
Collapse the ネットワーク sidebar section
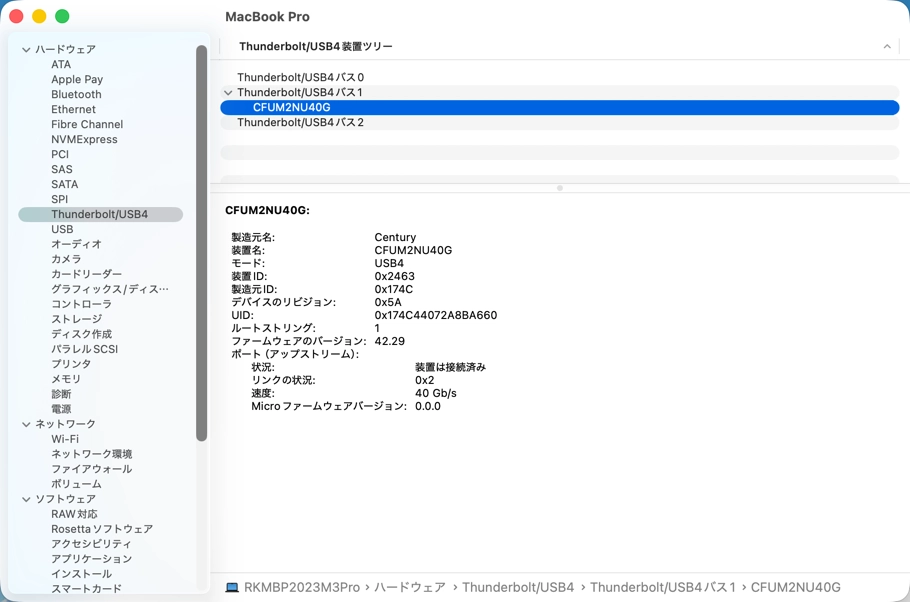pos(26,424)
